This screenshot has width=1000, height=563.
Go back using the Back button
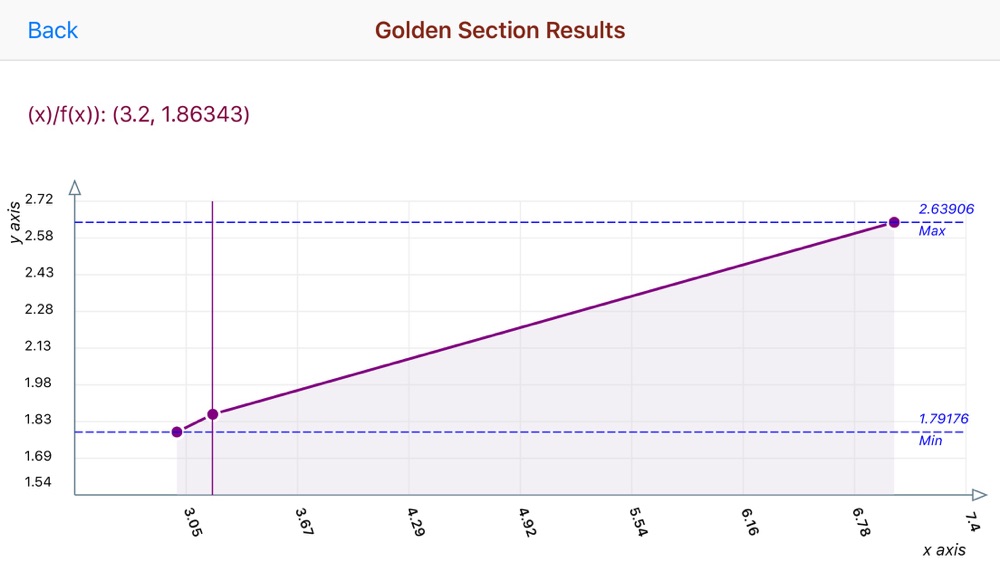52,30
